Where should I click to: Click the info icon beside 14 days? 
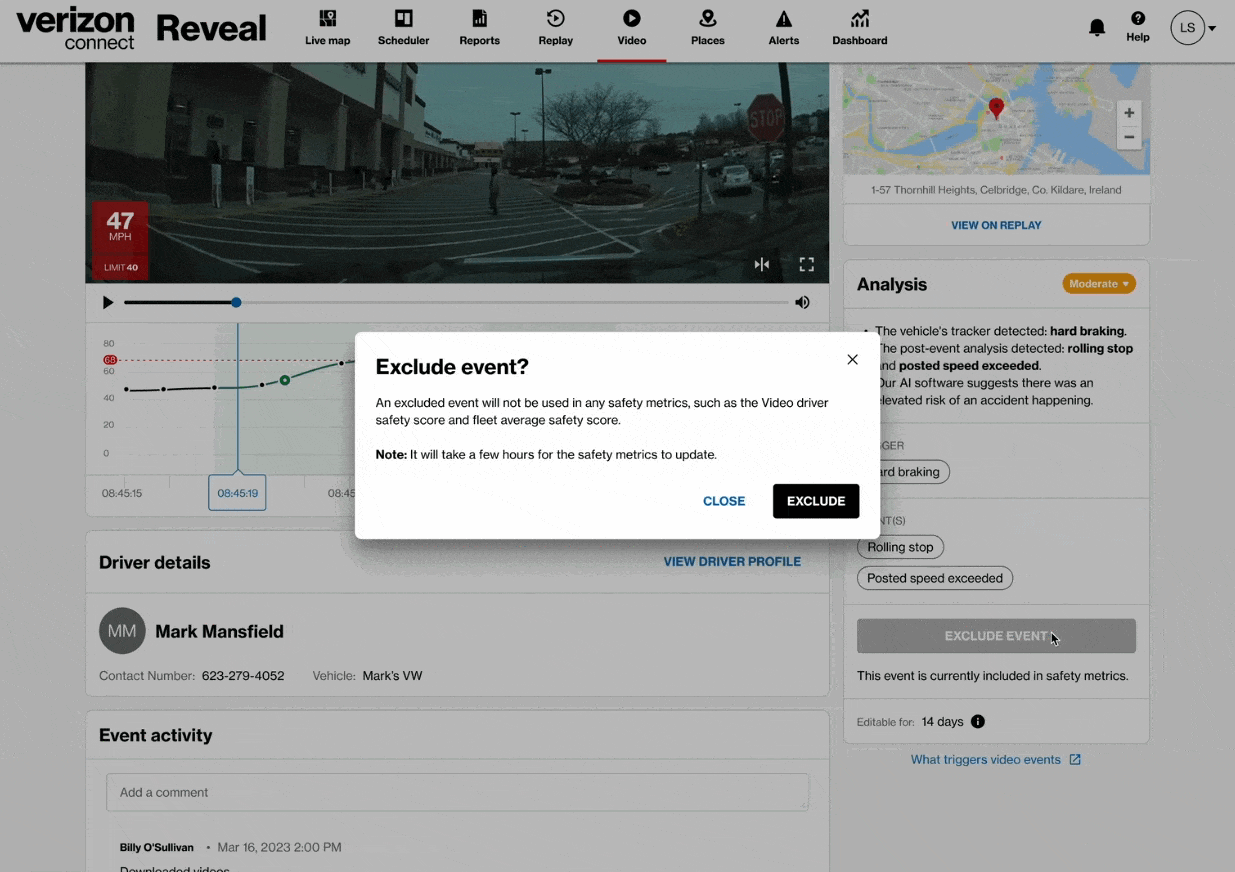[x=978, y=722]
